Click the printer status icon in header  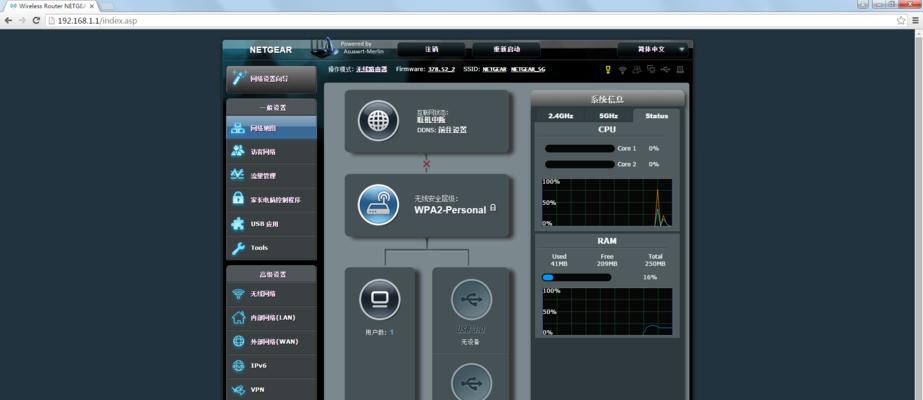(x=680, y=69)
